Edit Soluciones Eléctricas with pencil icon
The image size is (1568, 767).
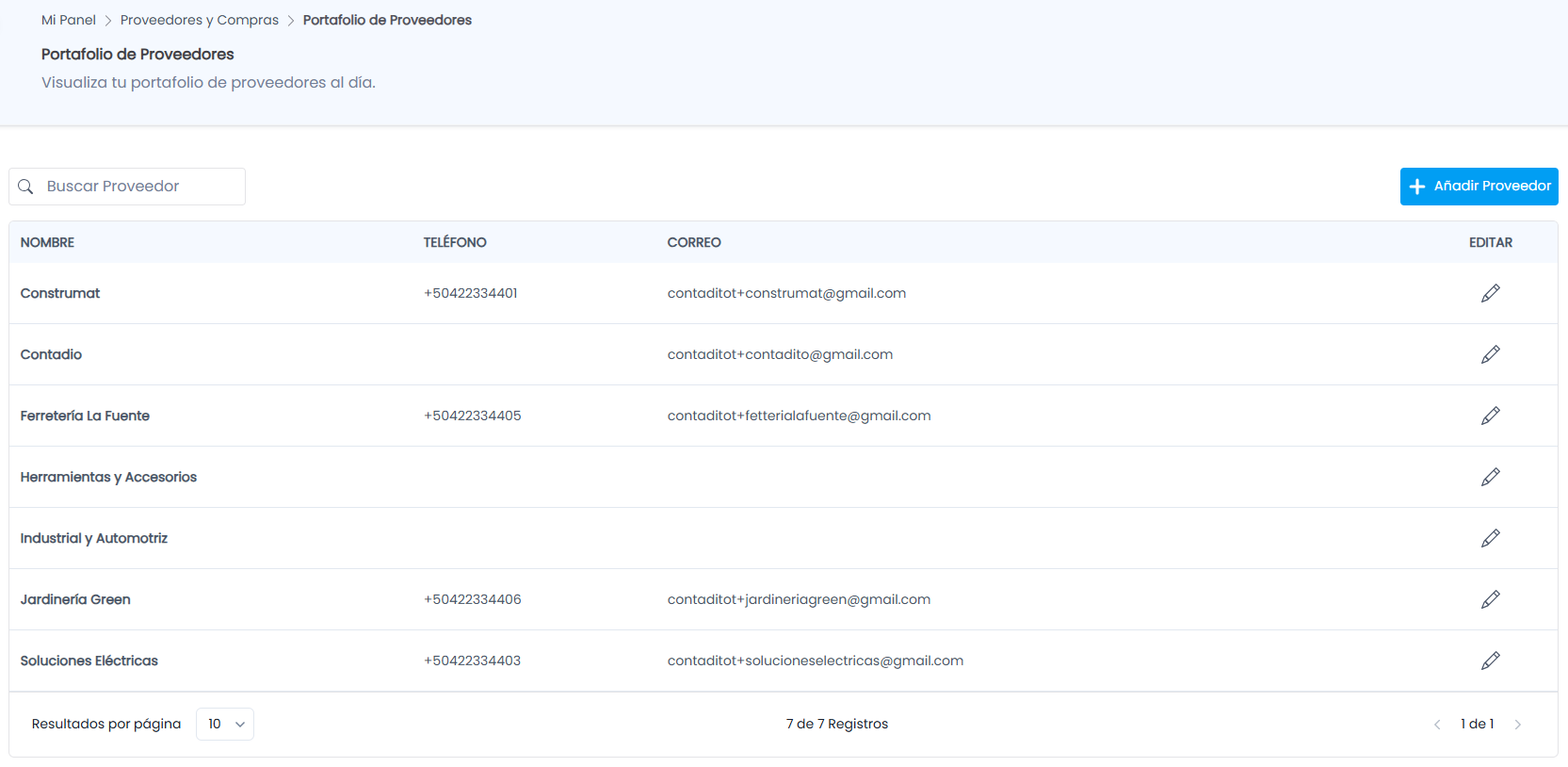coord(1490,661)
